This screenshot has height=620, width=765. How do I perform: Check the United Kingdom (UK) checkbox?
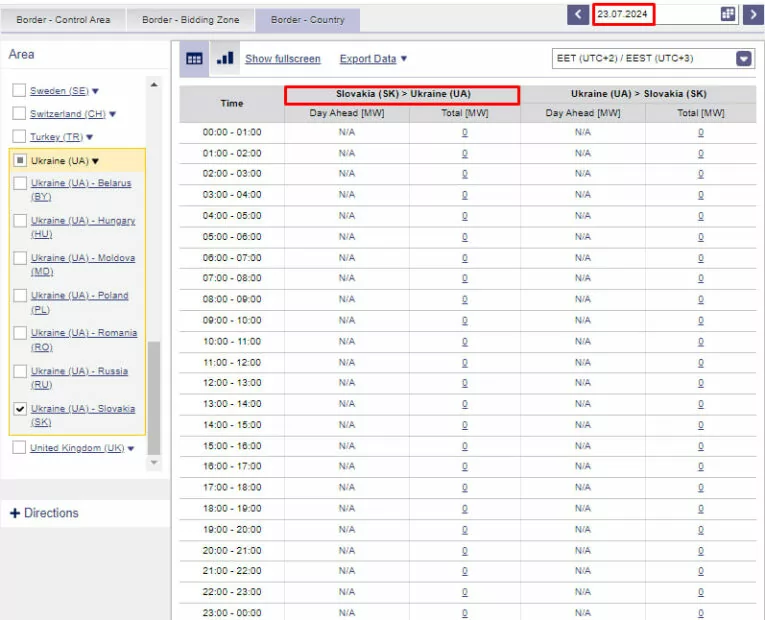(19, 447)
